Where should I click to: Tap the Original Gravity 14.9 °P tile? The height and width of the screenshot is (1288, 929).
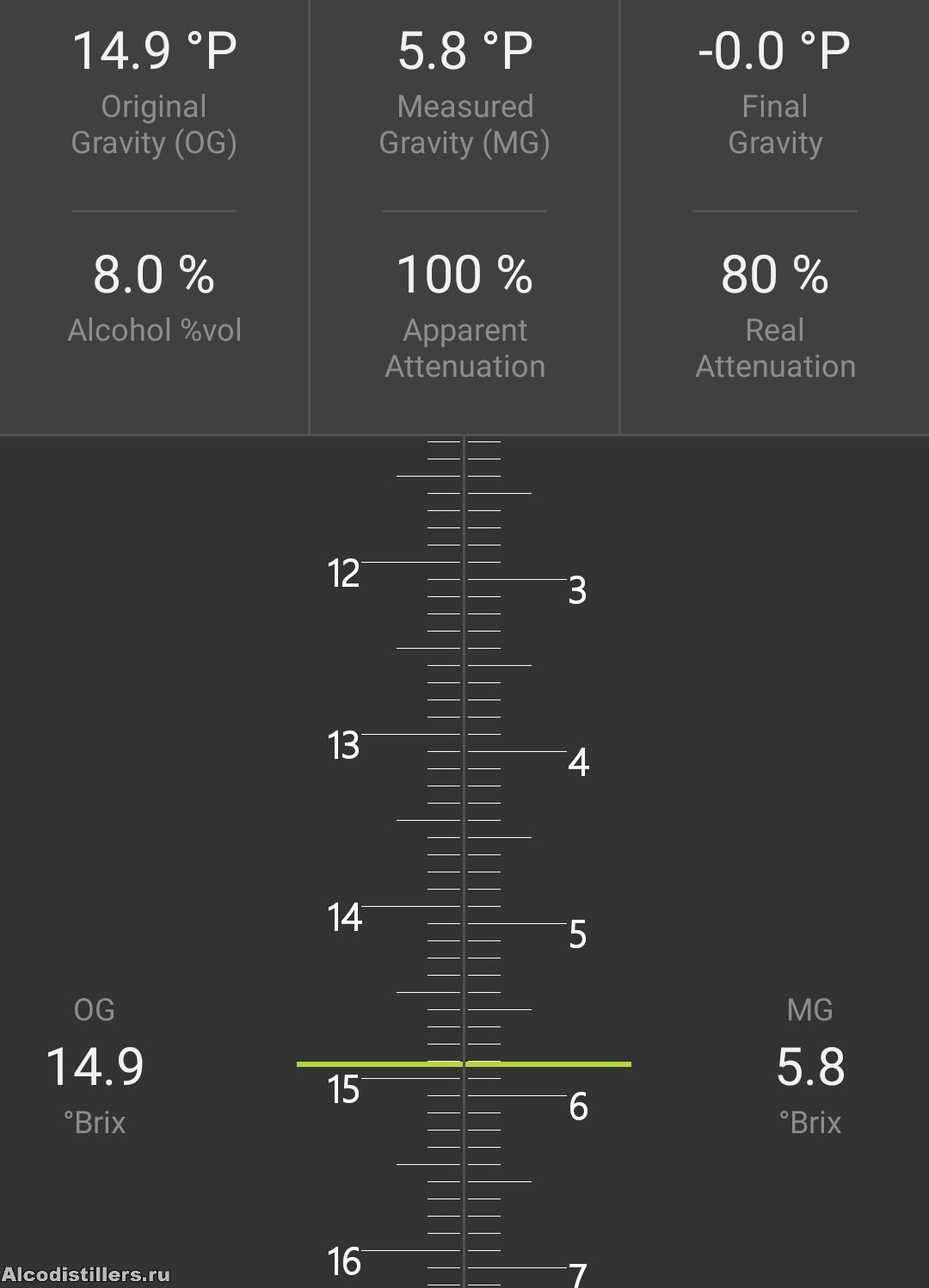point(154,93)
